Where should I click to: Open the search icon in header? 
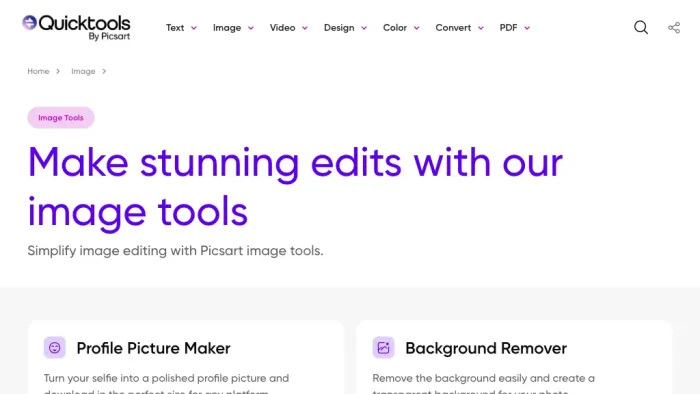pos(641,28)
